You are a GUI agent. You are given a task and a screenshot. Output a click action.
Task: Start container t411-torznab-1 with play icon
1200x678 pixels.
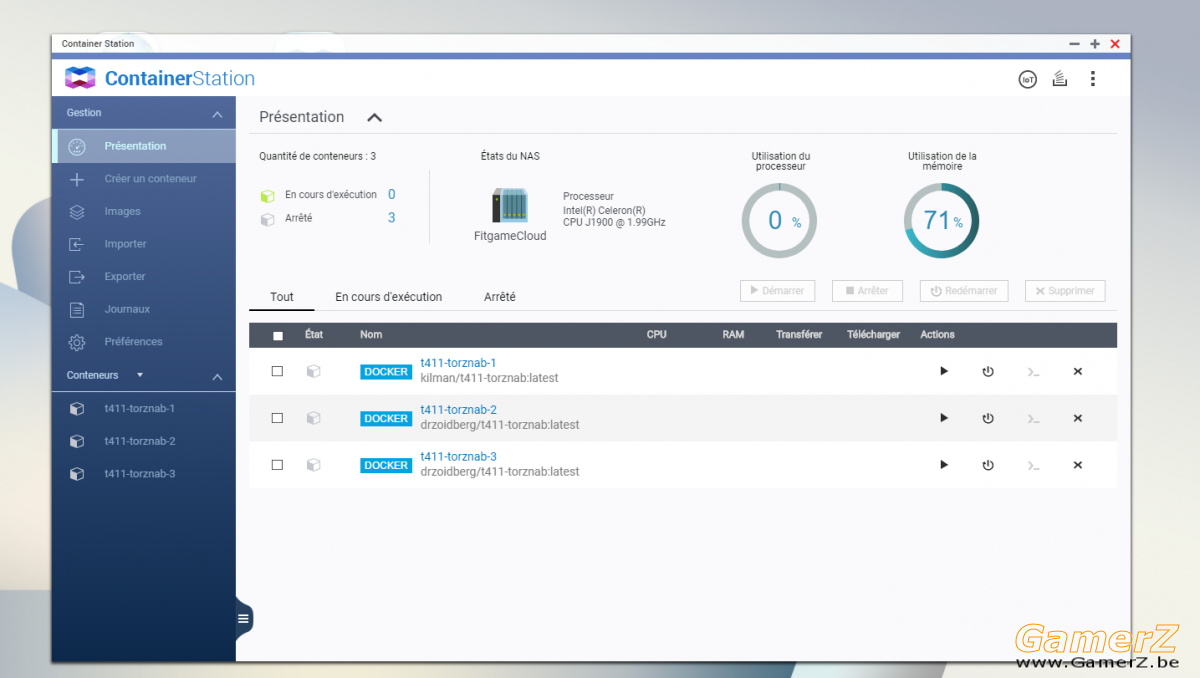click(944, 371)
